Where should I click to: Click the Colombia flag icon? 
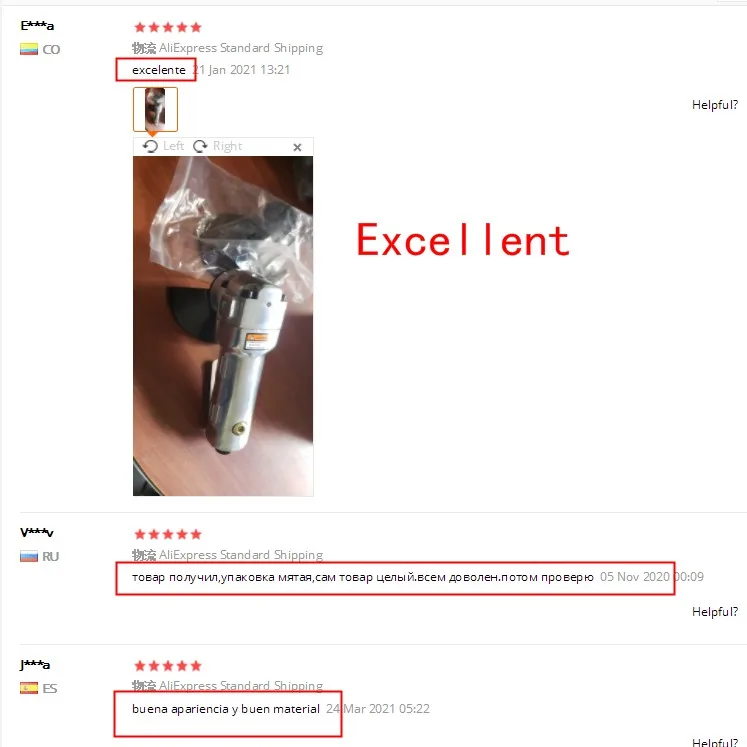(x=29, y=49)
